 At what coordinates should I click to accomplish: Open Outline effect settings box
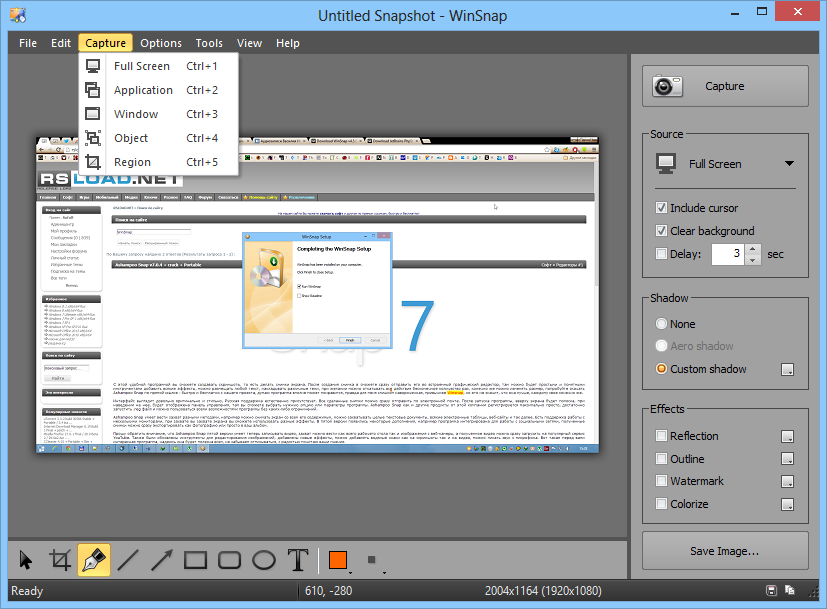click(787, 459)
